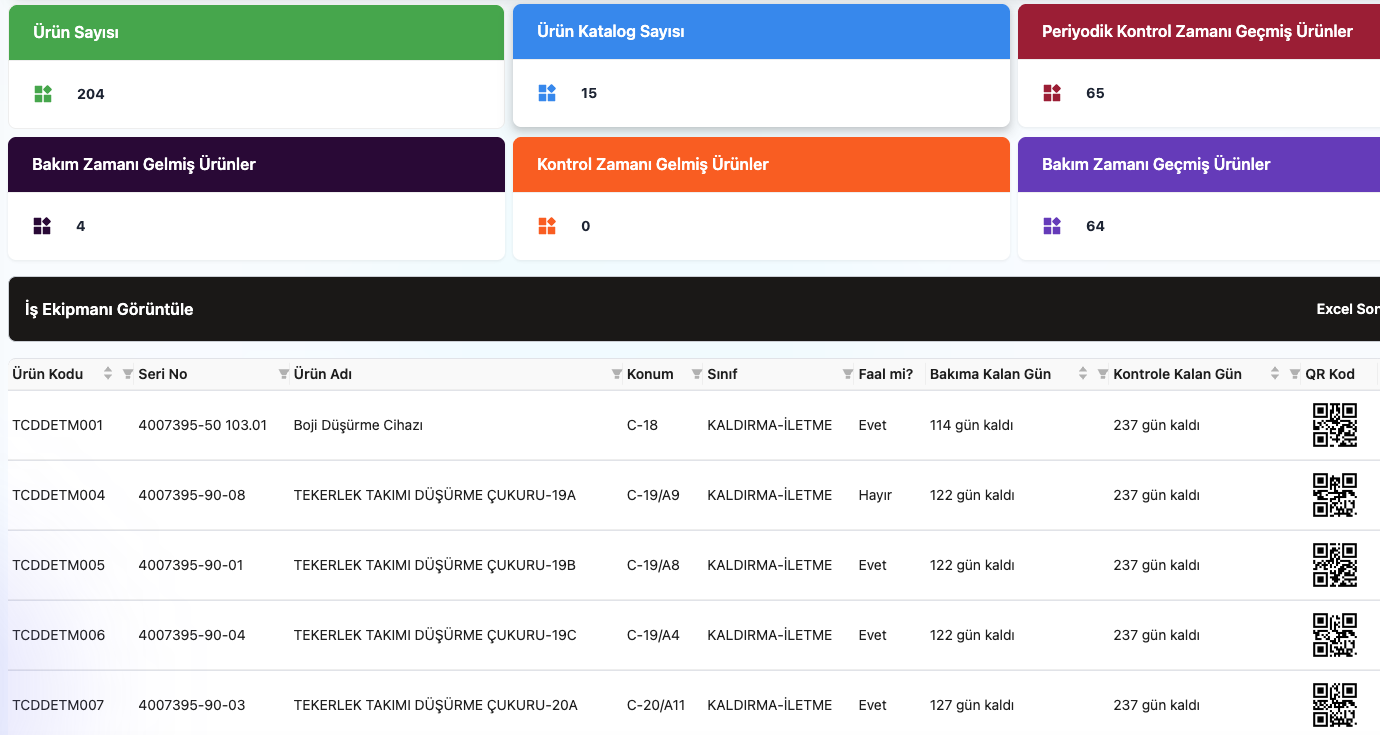1380x735 pixels.
Task: Click the İş Ekipmanı Görüntüle title
Action: pyautogui.click(x=109, y=309)
